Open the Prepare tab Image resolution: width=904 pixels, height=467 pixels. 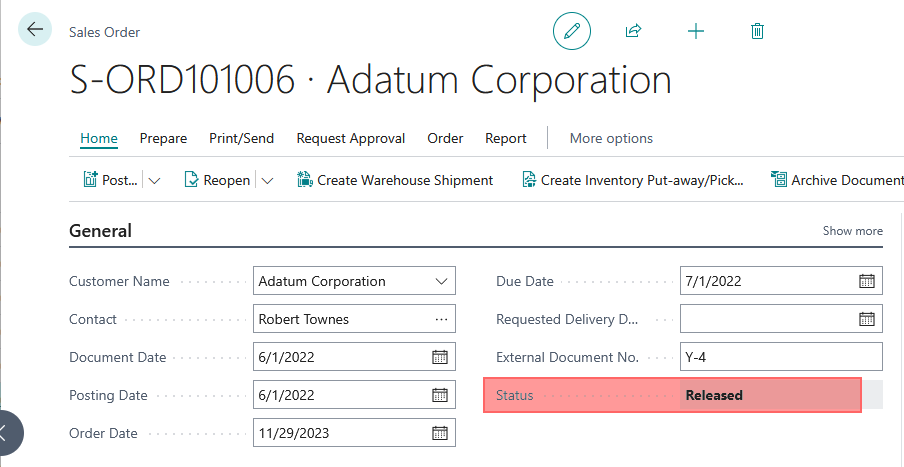click(163, 138)
